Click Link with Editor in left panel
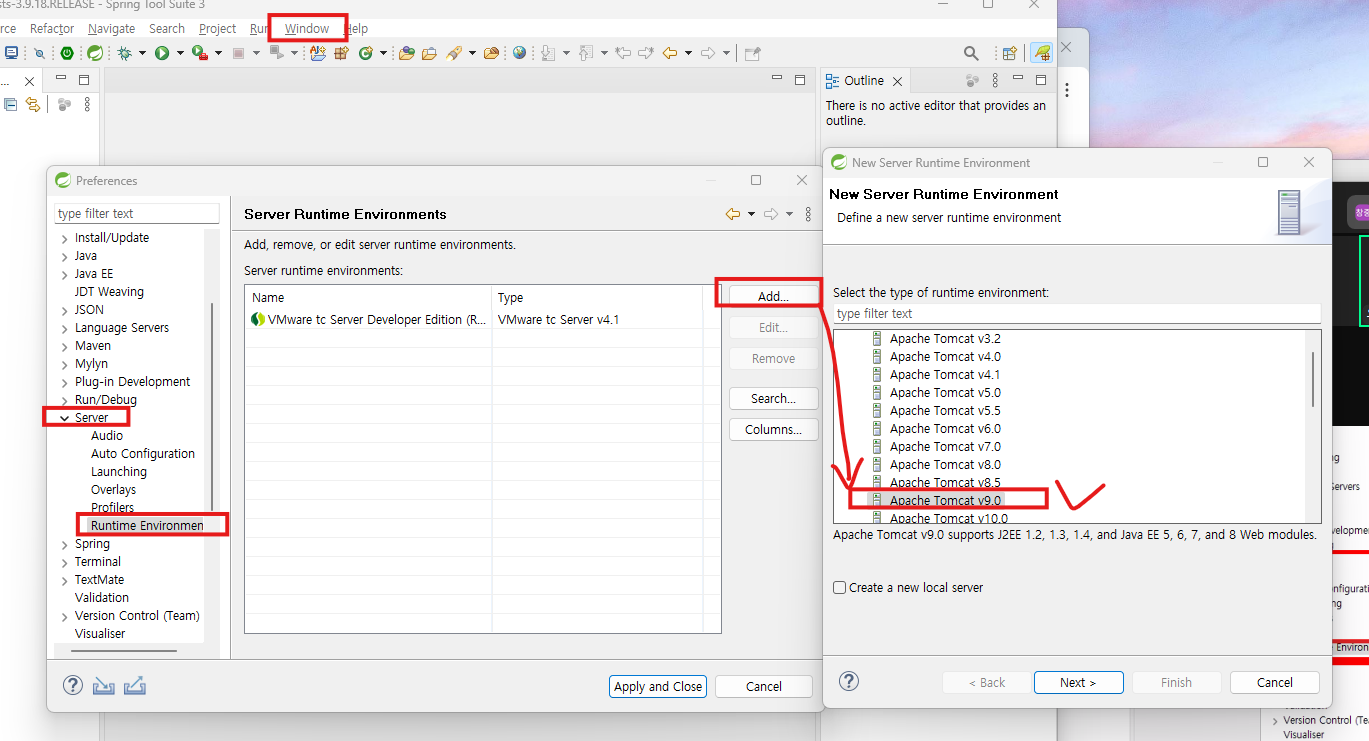This screenshot has width=1369, height=741. tap(33, 104)
